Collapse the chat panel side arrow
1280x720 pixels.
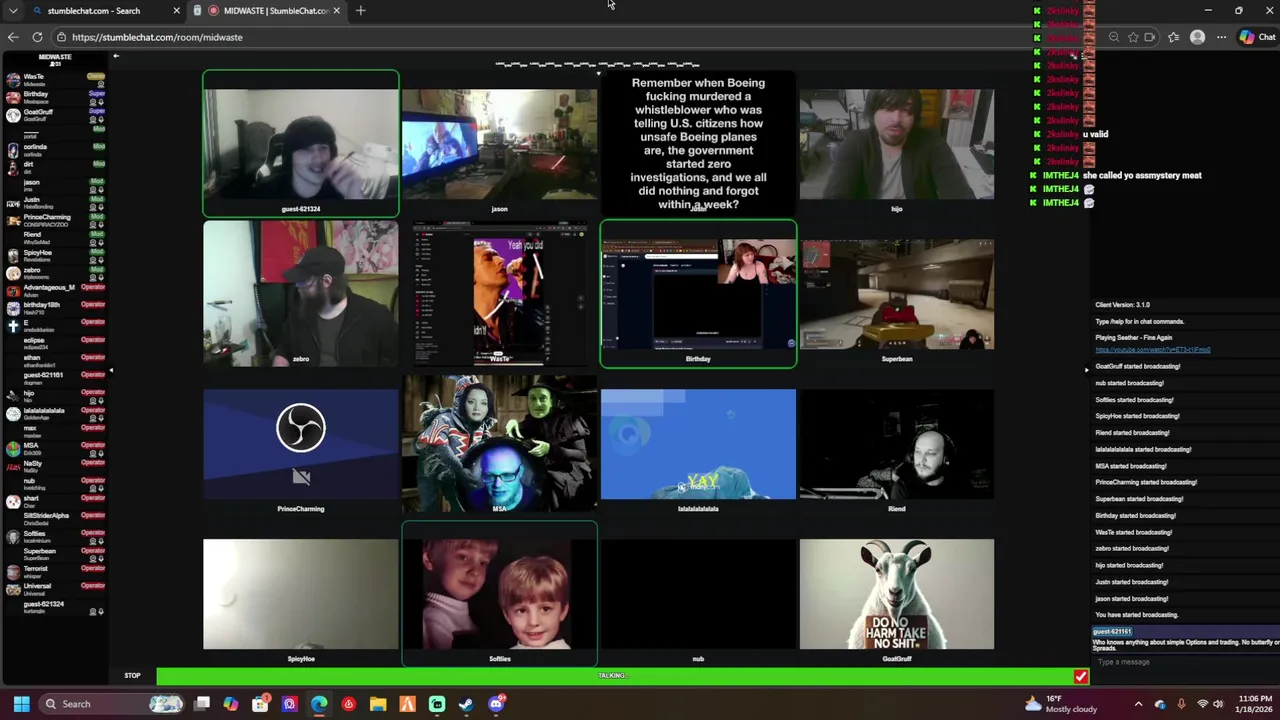pyautogui.click(x=1086, y=371)
